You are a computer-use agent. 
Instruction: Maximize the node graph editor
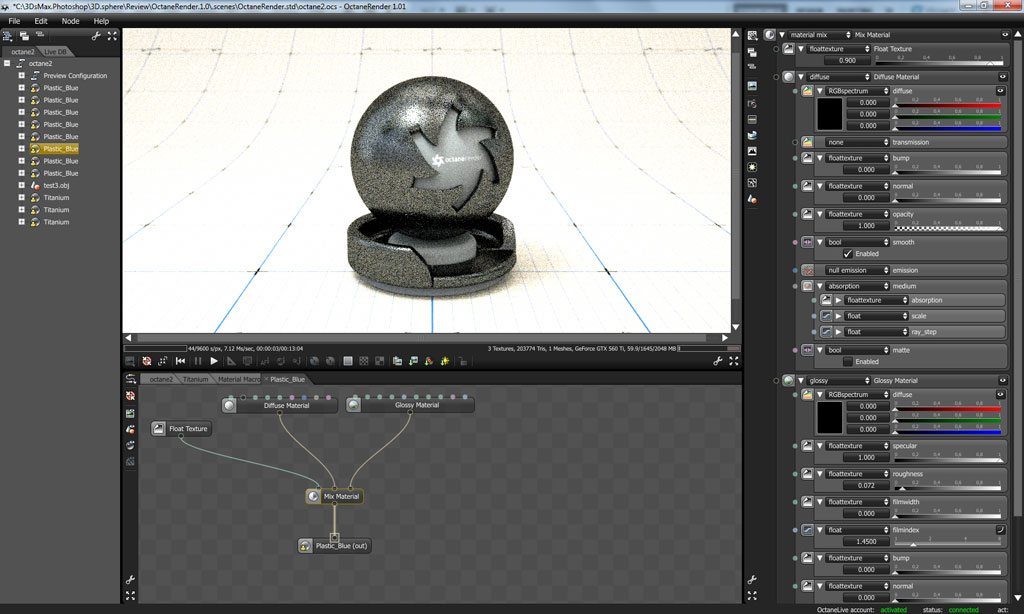pos(131,595)
